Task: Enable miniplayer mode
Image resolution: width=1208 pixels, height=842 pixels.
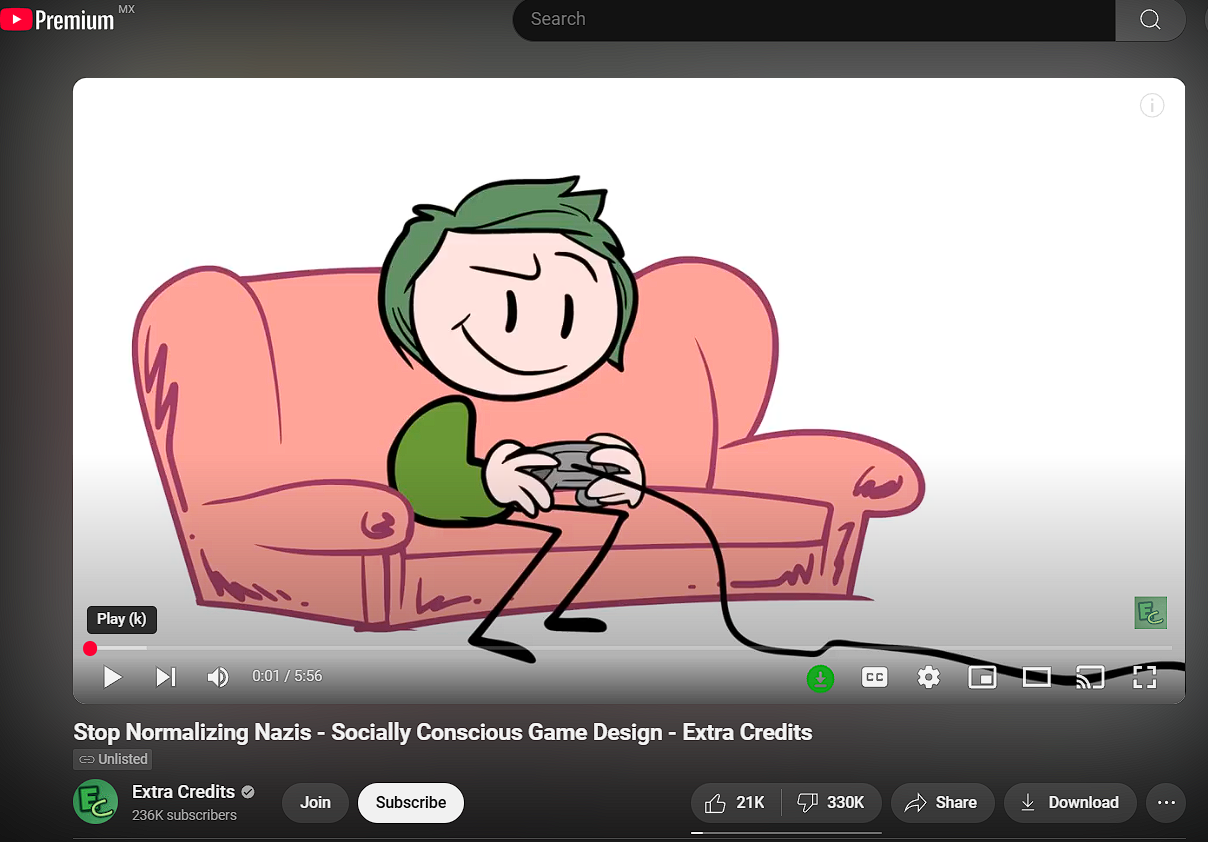Action: coord(983,677)
